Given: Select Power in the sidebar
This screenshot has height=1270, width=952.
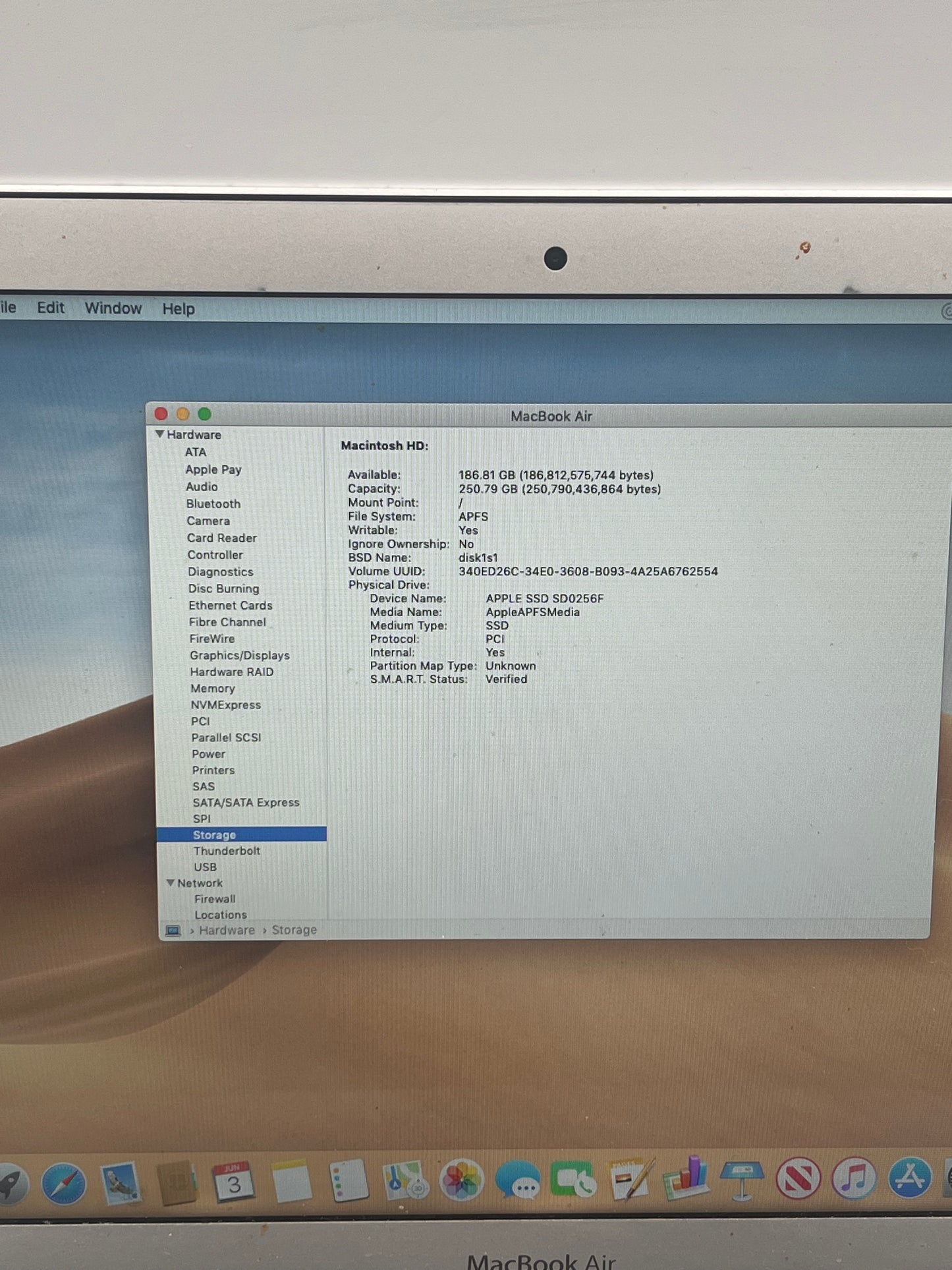Looking at the screenshot, I should (x=209, y=753).
